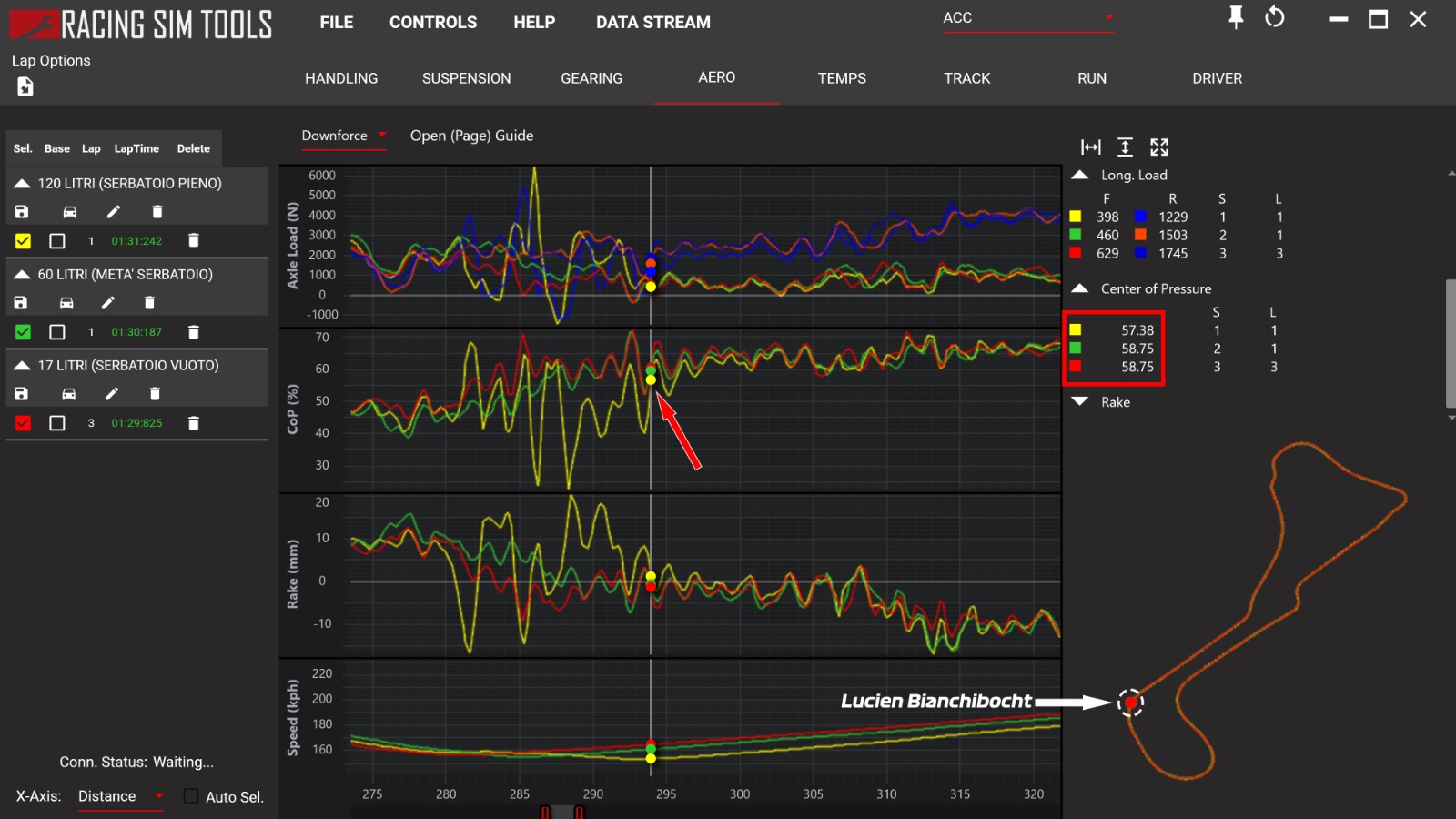
Task: Click the horizontal fit chart icon
Action: tap(1090, 147)
